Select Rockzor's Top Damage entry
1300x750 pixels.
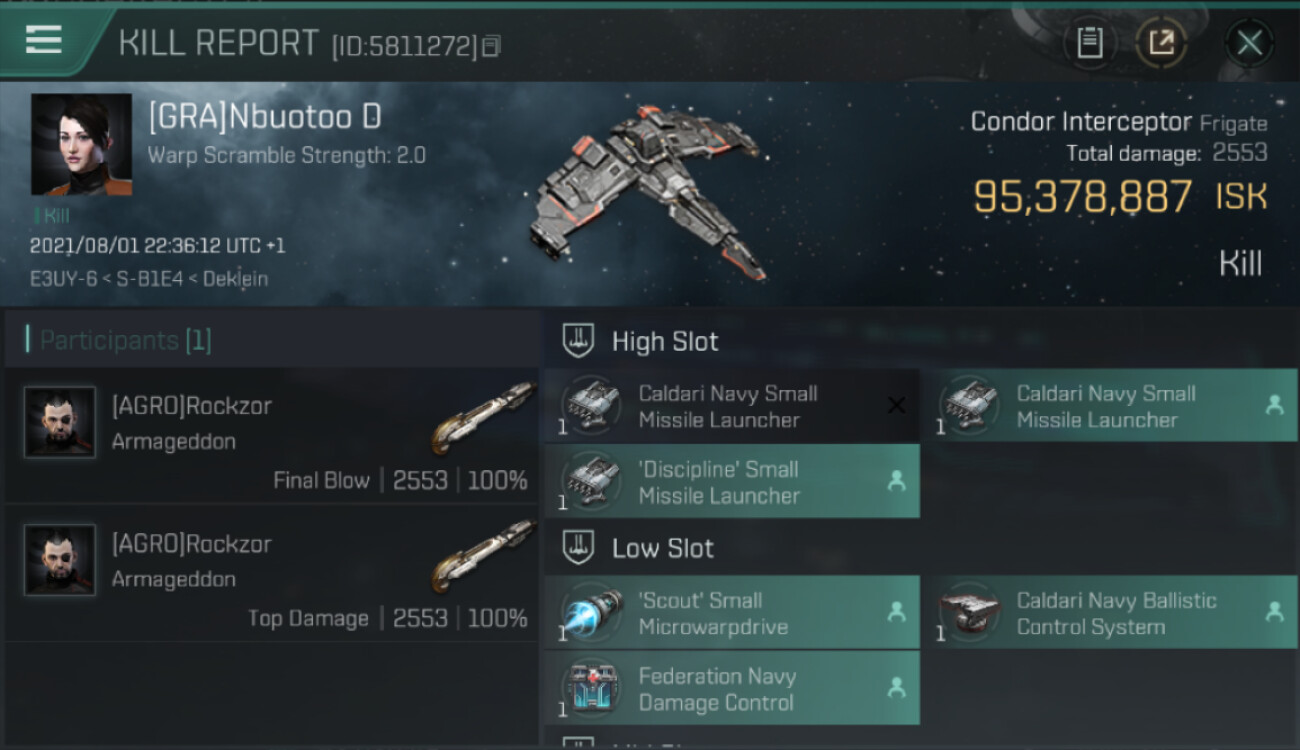tap(272, 573)
